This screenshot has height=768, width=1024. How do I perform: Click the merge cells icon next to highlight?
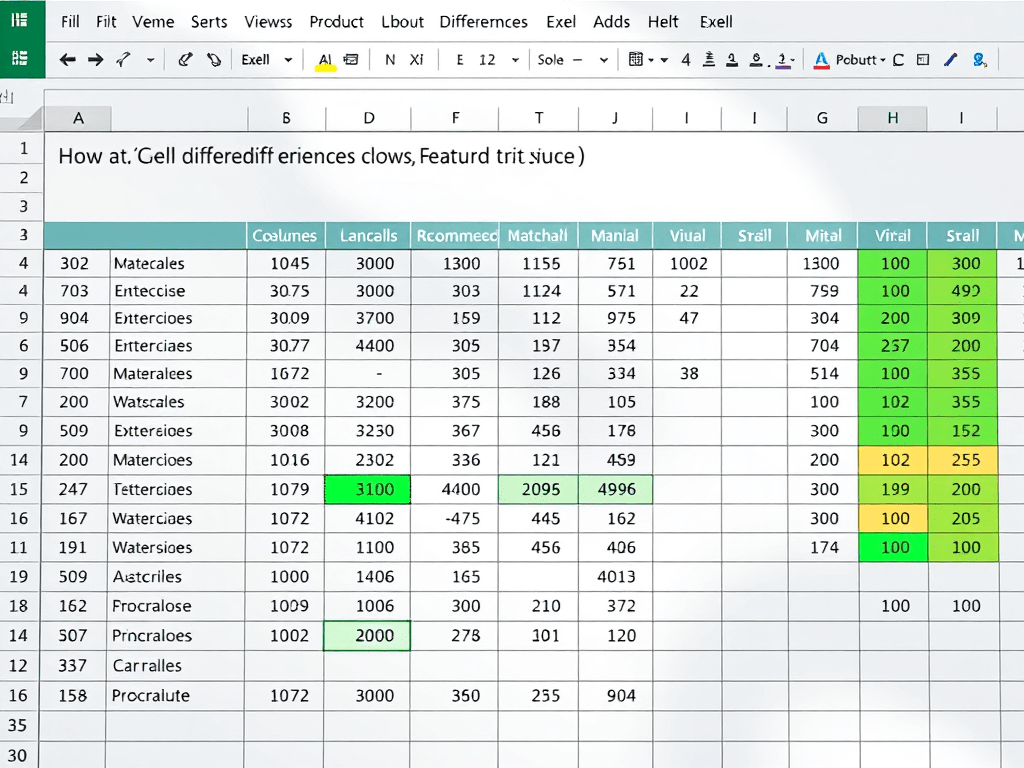pos(351,59)
